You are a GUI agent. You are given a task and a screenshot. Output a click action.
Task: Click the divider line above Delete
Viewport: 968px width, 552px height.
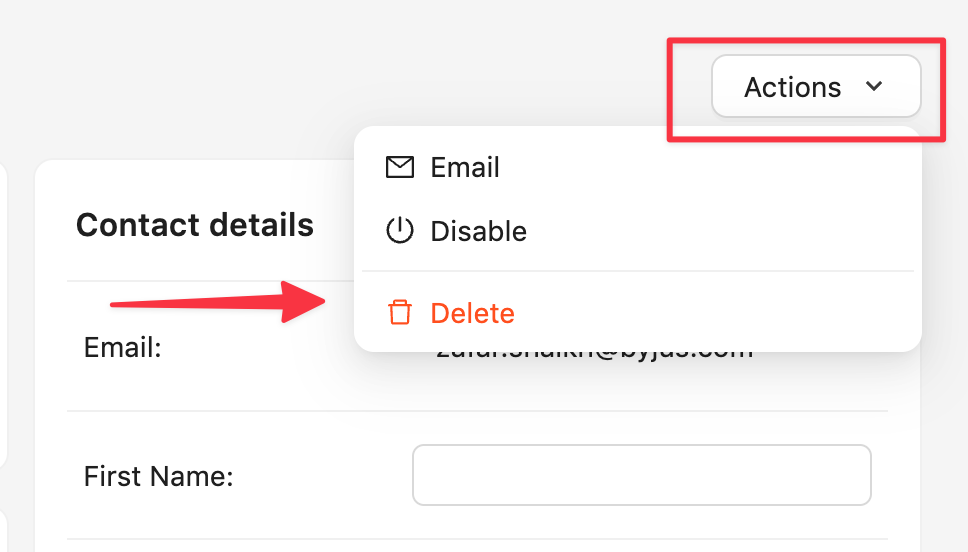[x=638, y=271]
